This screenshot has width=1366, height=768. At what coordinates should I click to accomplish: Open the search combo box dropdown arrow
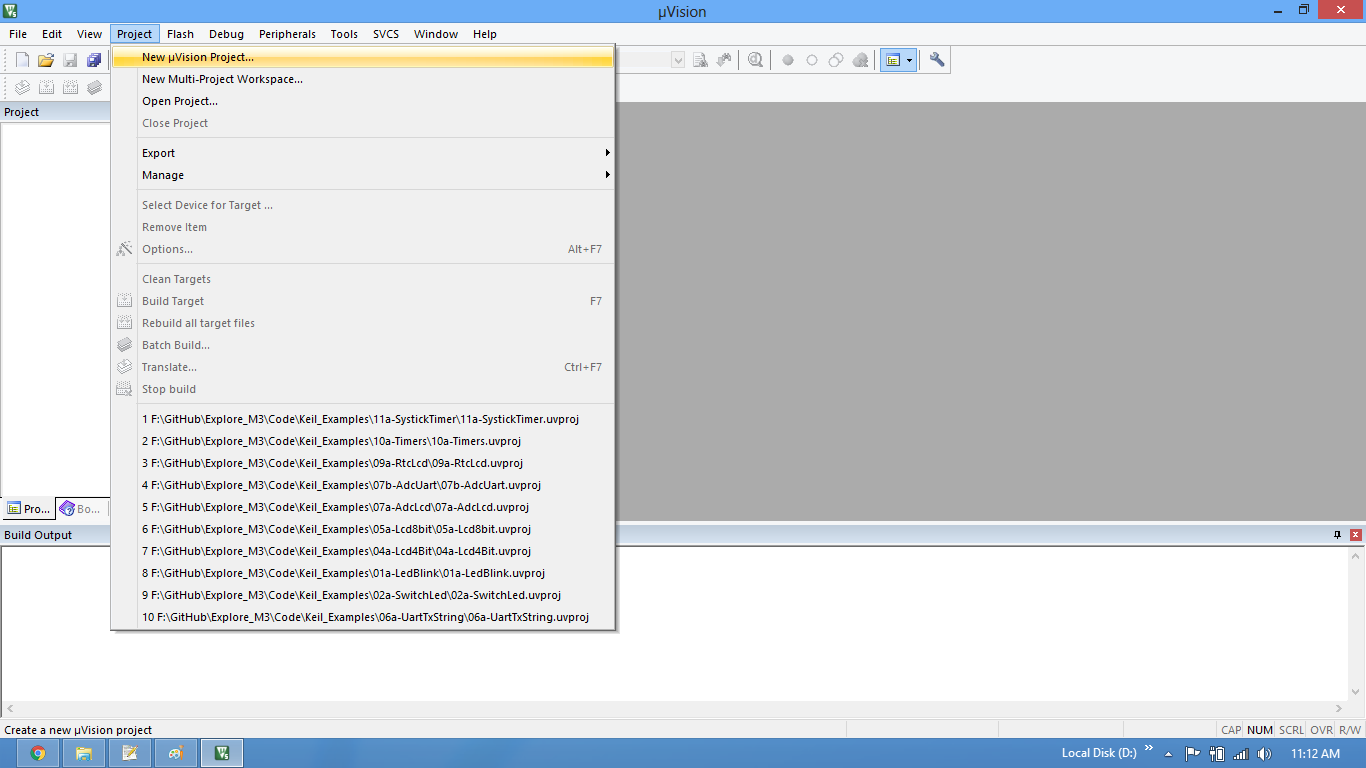(678, 60)
